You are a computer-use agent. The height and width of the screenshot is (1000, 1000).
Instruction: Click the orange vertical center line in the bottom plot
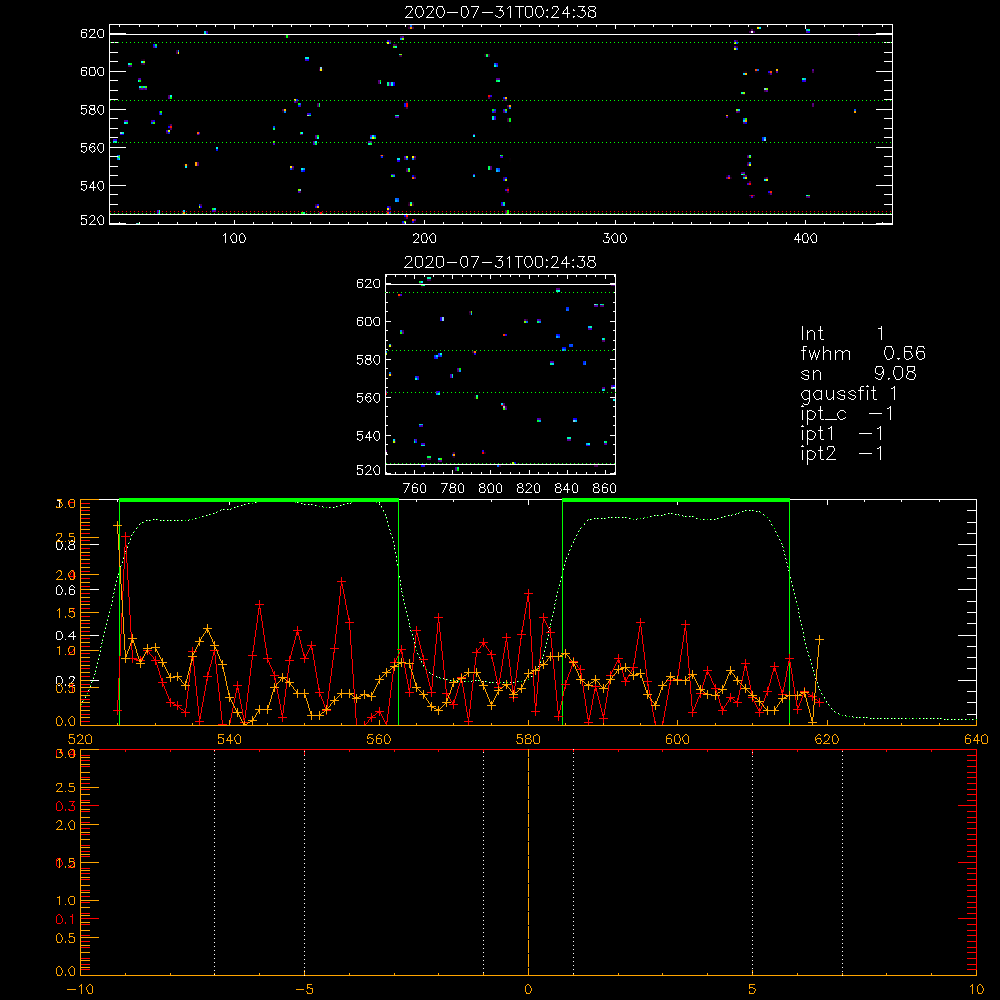pyautogui.click(x=528, y=862)
